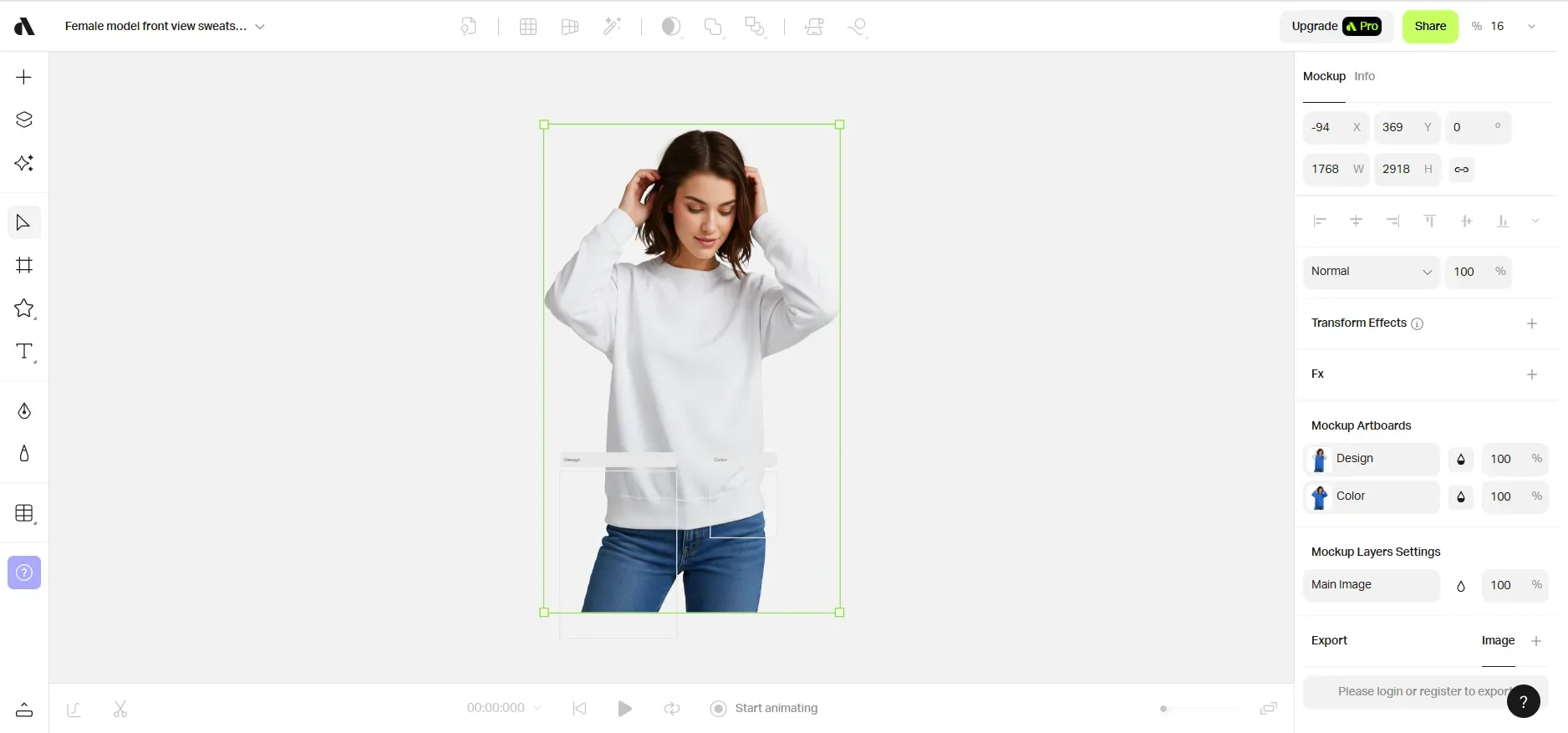Switch to the Info tab
Viewport: 1568px width, 733px height.
(1364, 76)
